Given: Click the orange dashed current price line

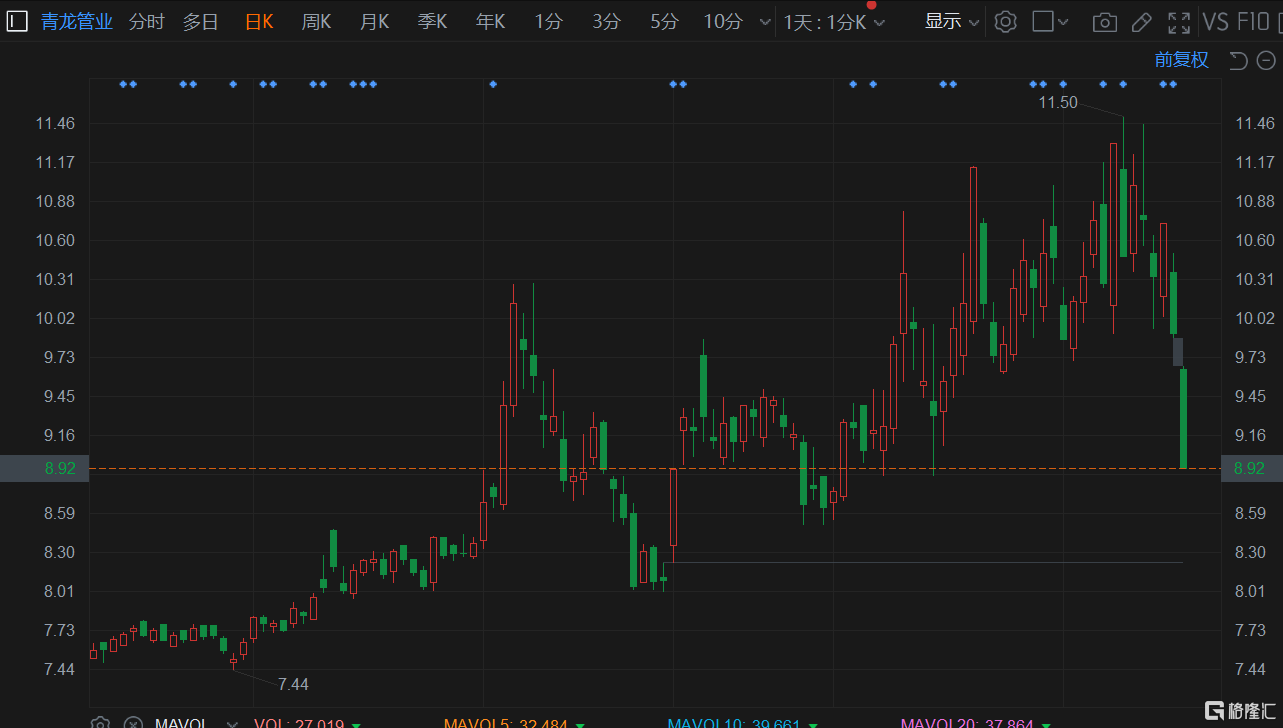Looking at the screenshot, I should point(655,468).
